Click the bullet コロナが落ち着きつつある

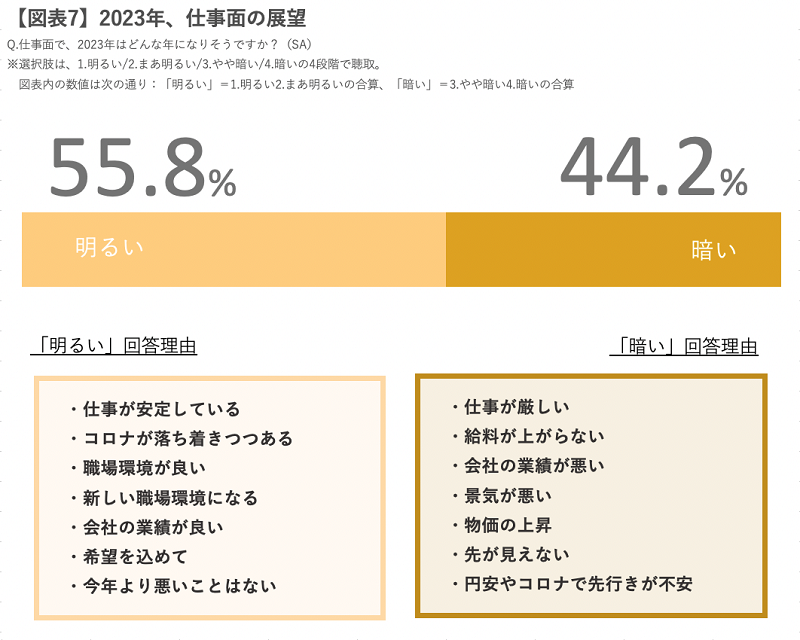tap(181, 438)
